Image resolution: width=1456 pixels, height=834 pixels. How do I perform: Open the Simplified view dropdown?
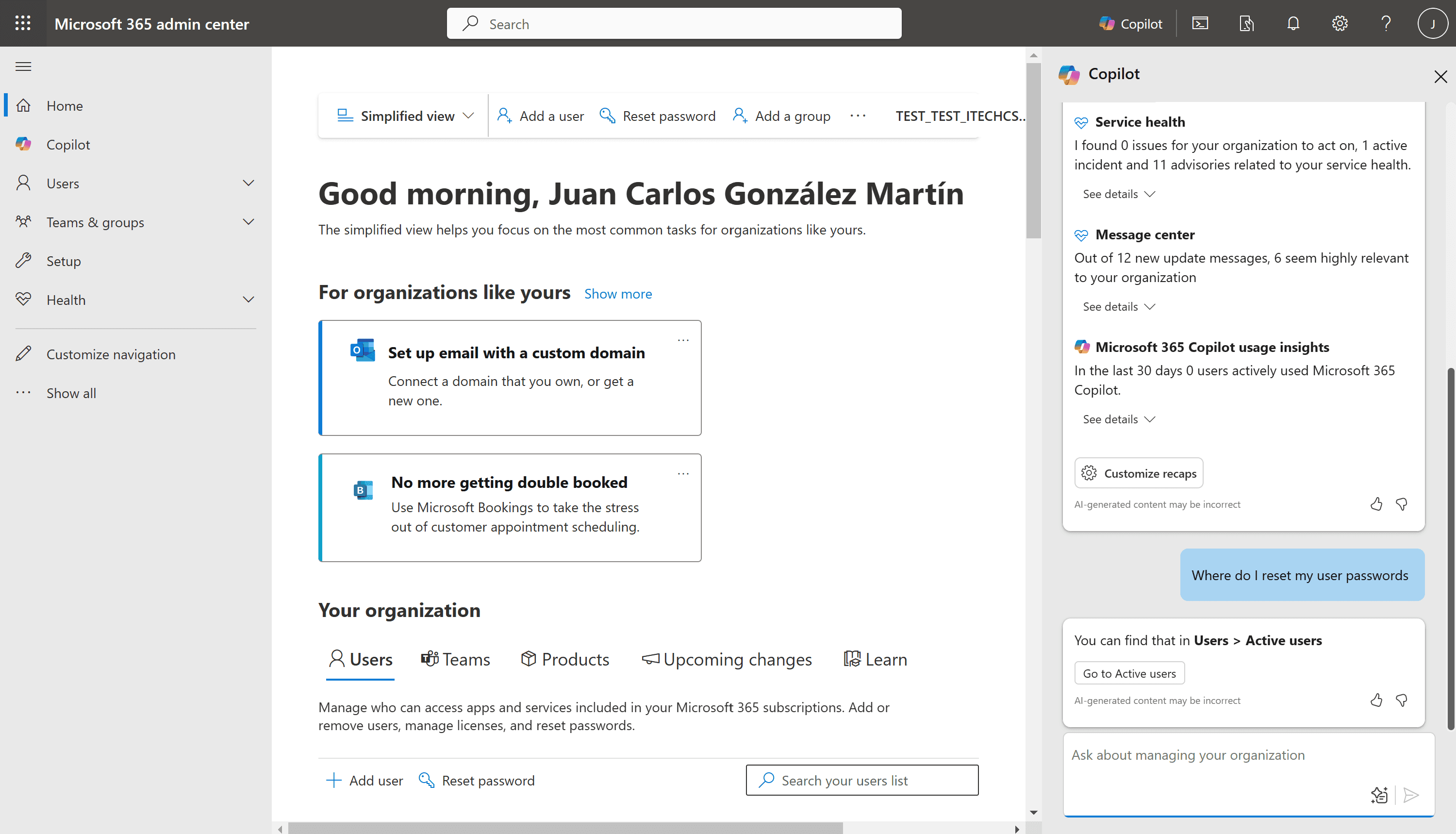tap(405, 116)
